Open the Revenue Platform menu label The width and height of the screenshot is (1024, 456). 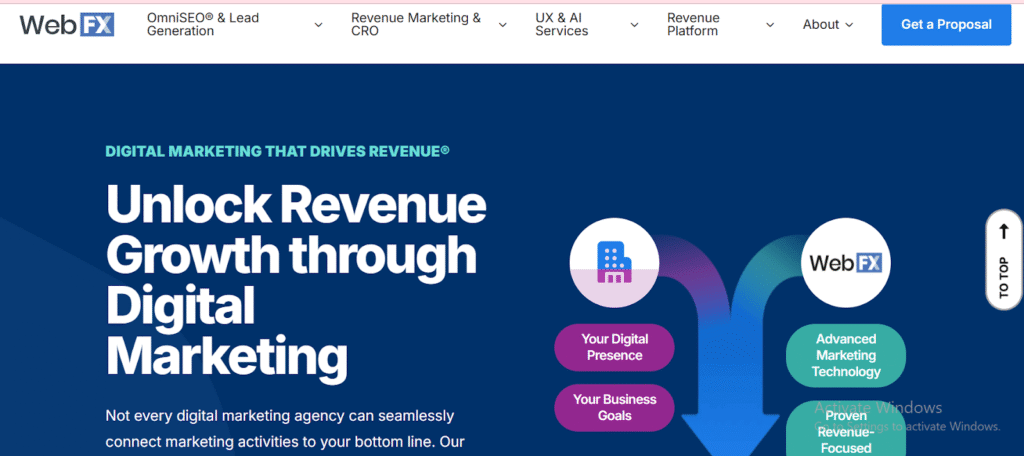(693, 25)
